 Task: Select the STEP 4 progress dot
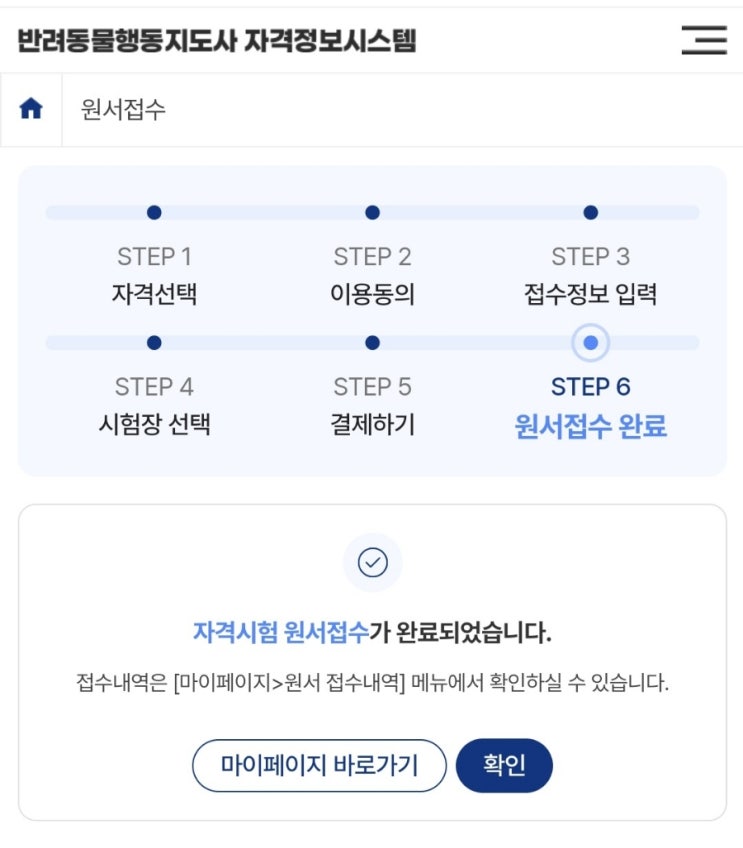(154, 343)
